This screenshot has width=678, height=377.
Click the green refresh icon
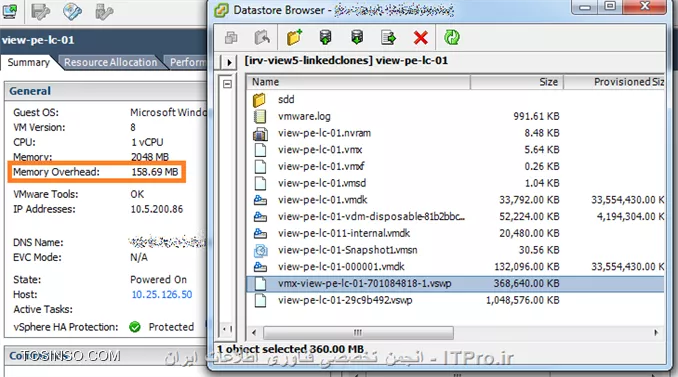pos(452,38)
